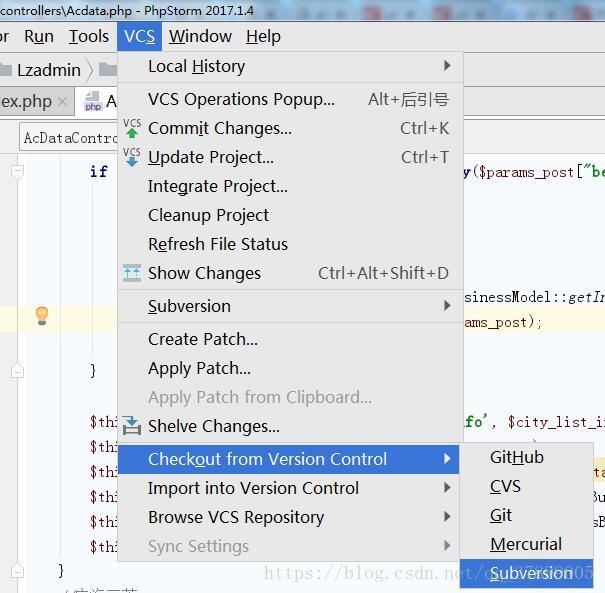Screen dimensions: 605x593
Task: Select Shelve Changes entry
Action: 290,426
